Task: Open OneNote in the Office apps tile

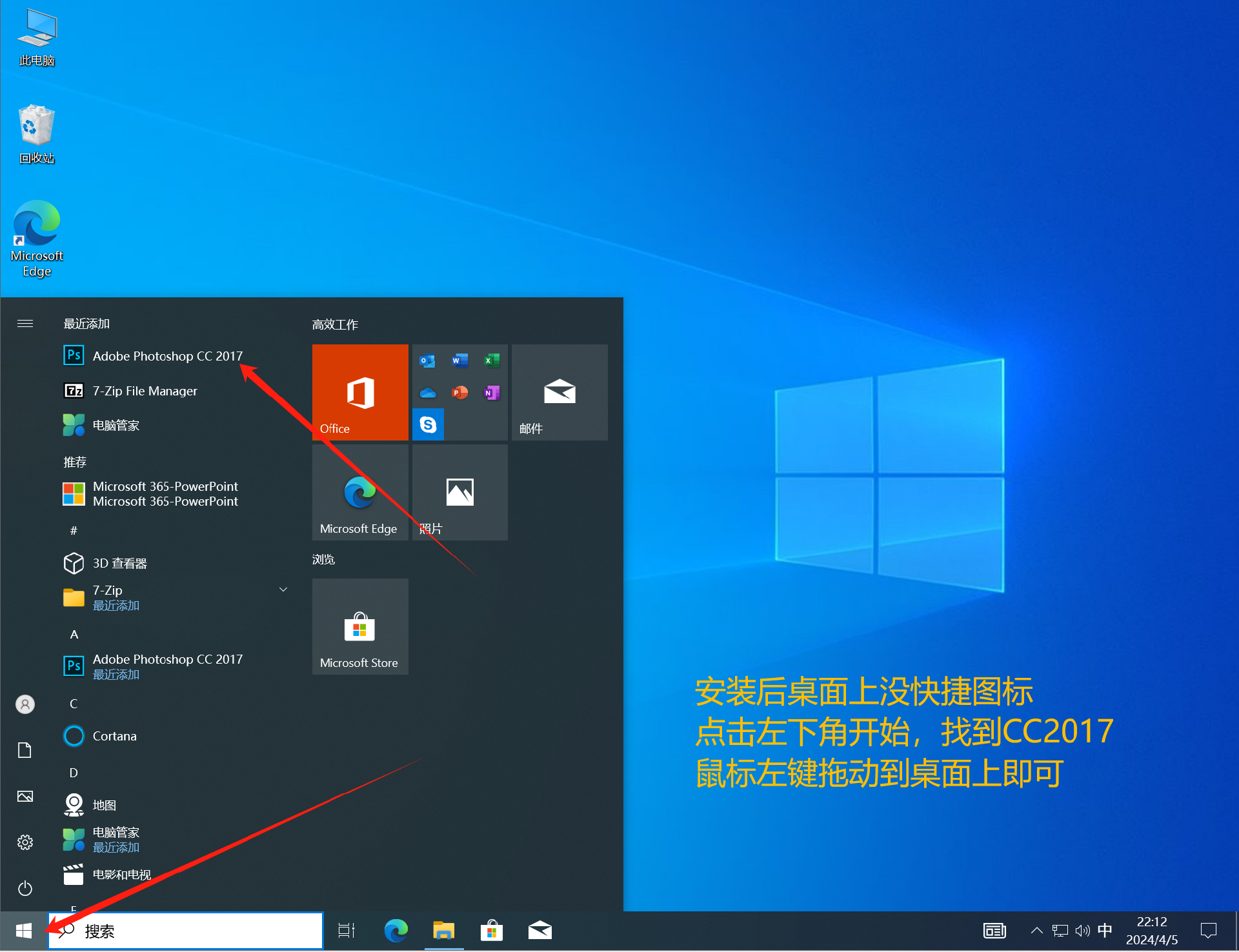Action: coord(492,393)
